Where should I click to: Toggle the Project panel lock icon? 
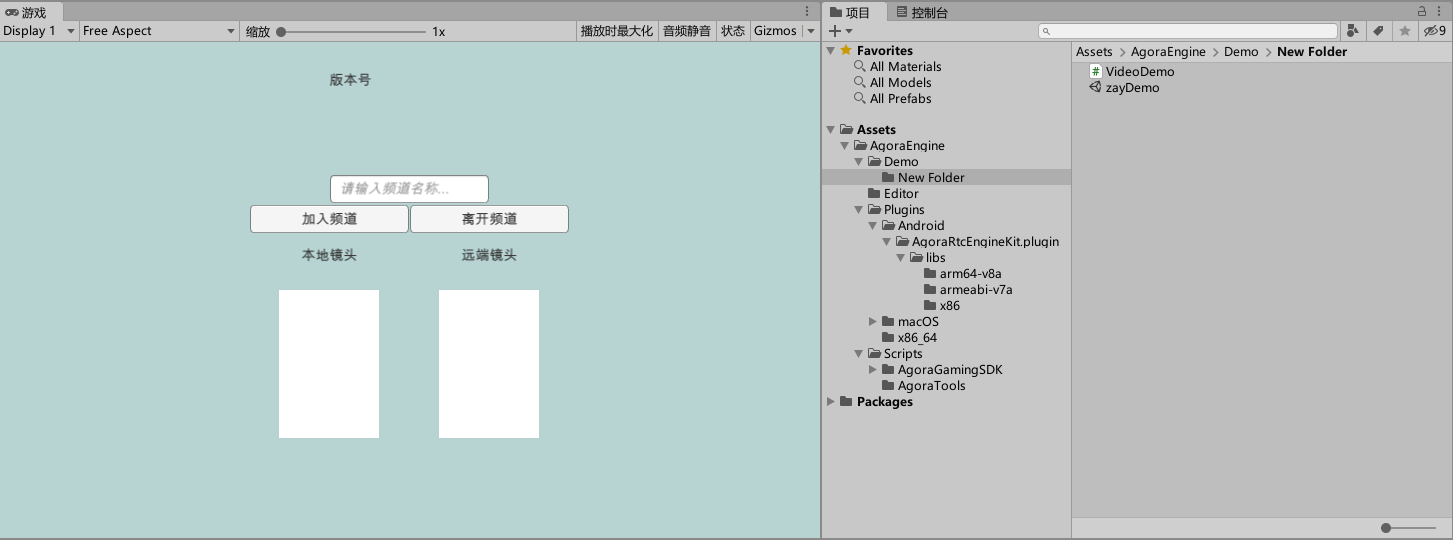[1422, 11]
